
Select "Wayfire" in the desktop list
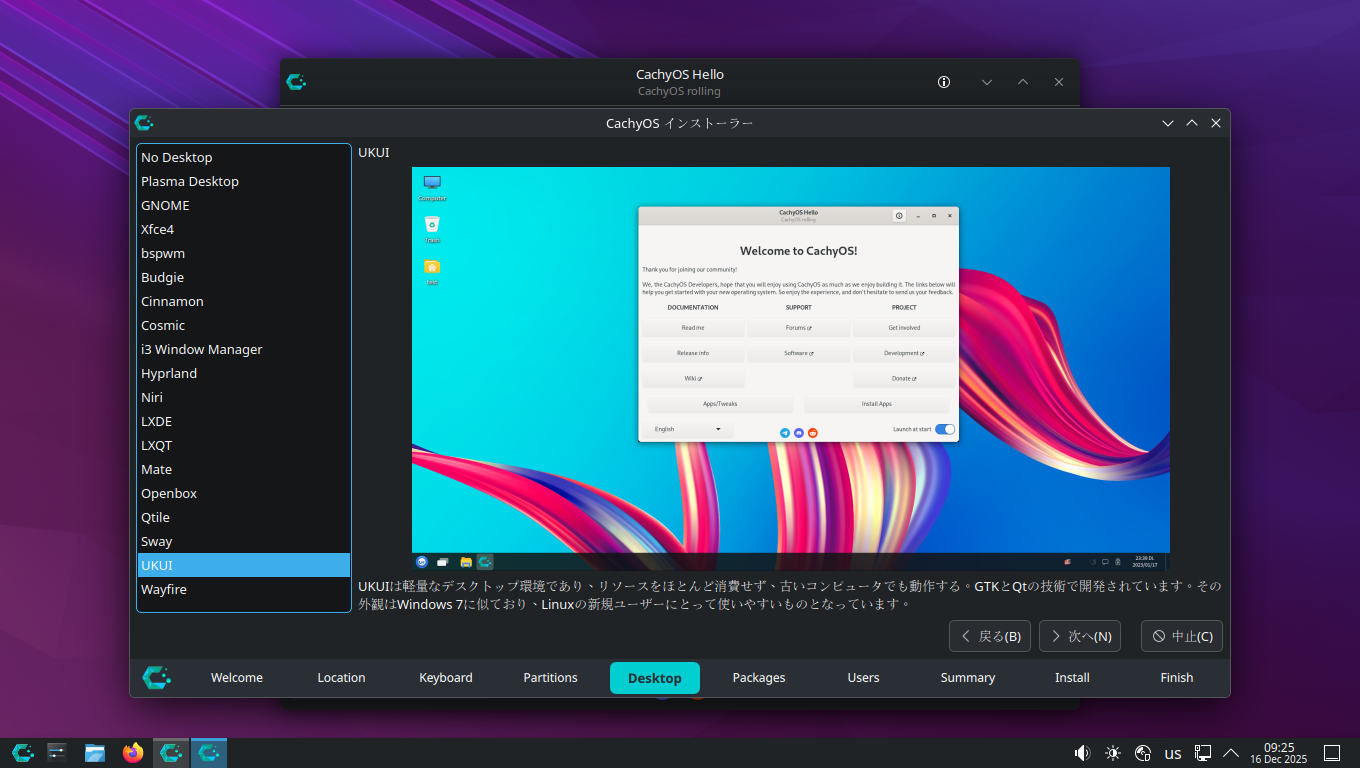244,589
